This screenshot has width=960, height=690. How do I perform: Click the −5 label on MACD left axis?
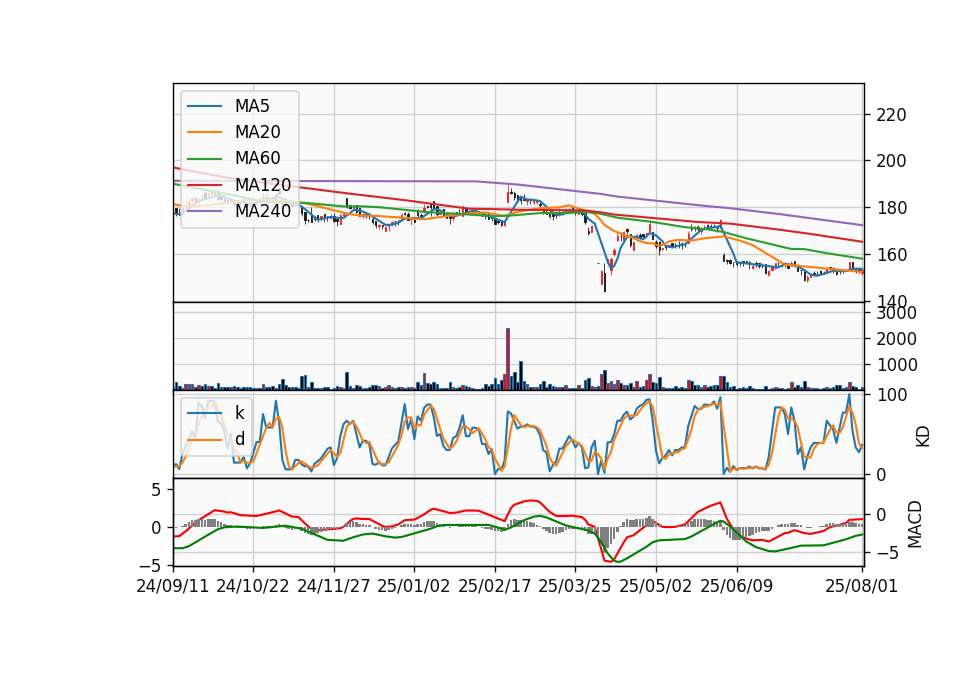point(150,565)
